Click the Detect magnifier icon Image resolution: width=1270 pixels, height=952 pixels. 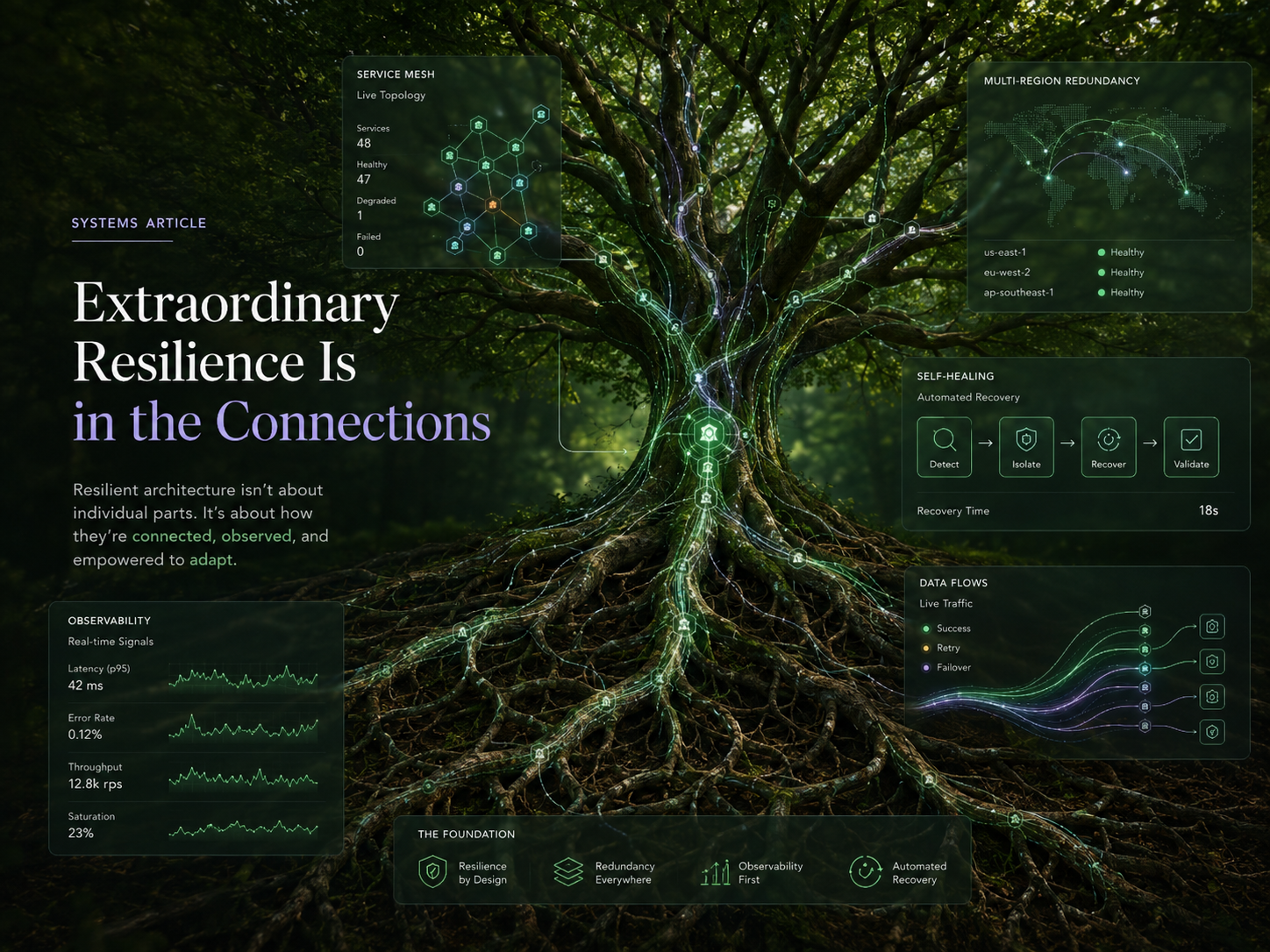(x=945, y=438)
